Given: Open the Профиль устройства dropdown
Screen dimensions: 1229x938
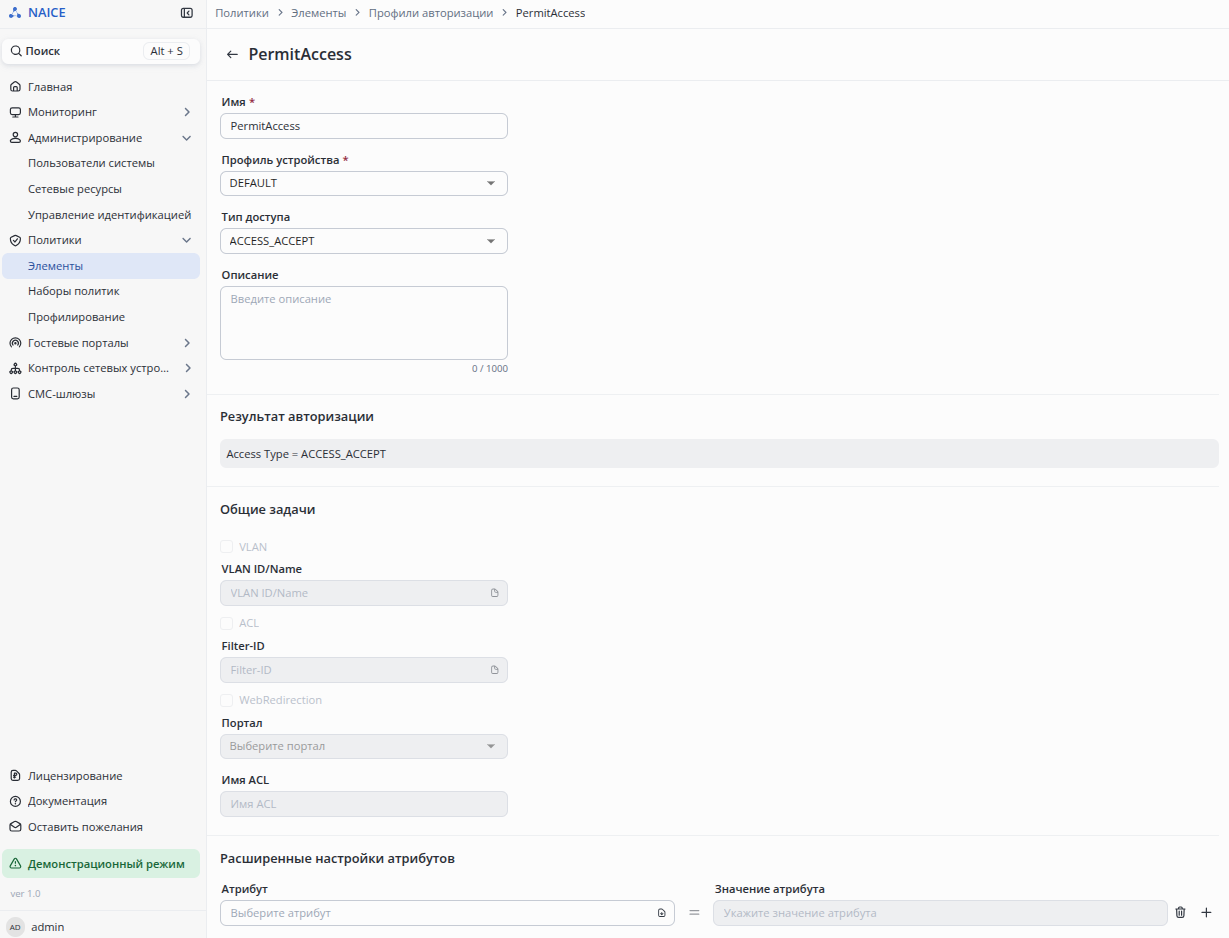Looking at the screenshot, I should [364, 184].
